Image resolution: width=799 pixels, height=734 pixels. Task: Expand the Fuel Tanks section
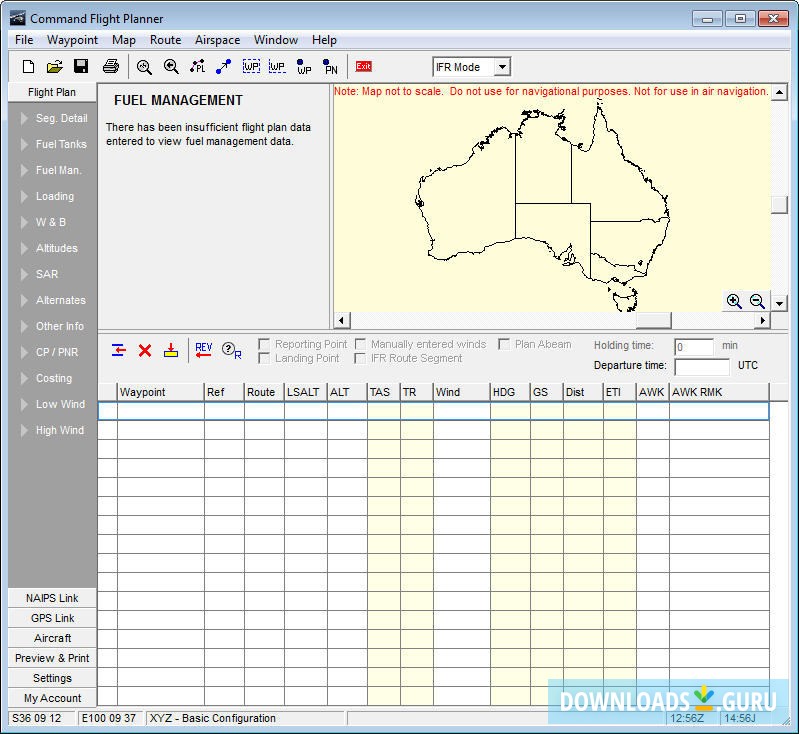pos(53,144)
